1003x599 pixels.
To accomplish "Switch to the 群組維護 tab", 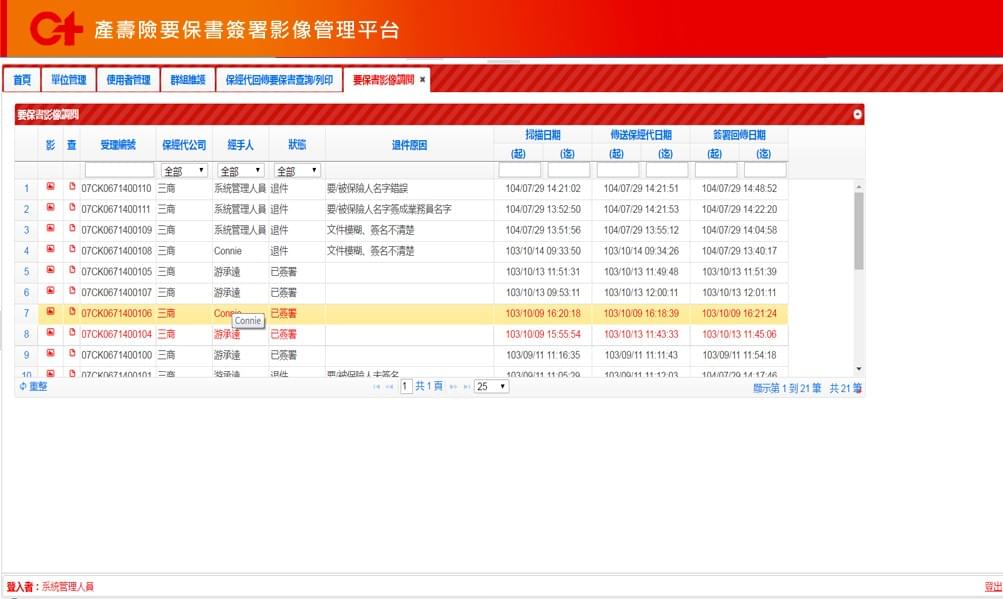I will coord(187,80).
